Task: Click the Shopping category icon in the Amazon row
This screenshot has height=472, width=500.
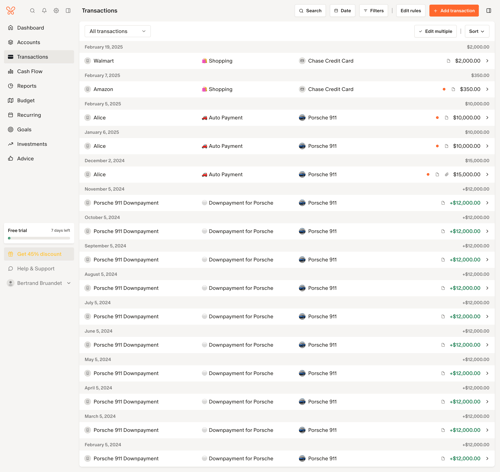Action: pos(204,89)
